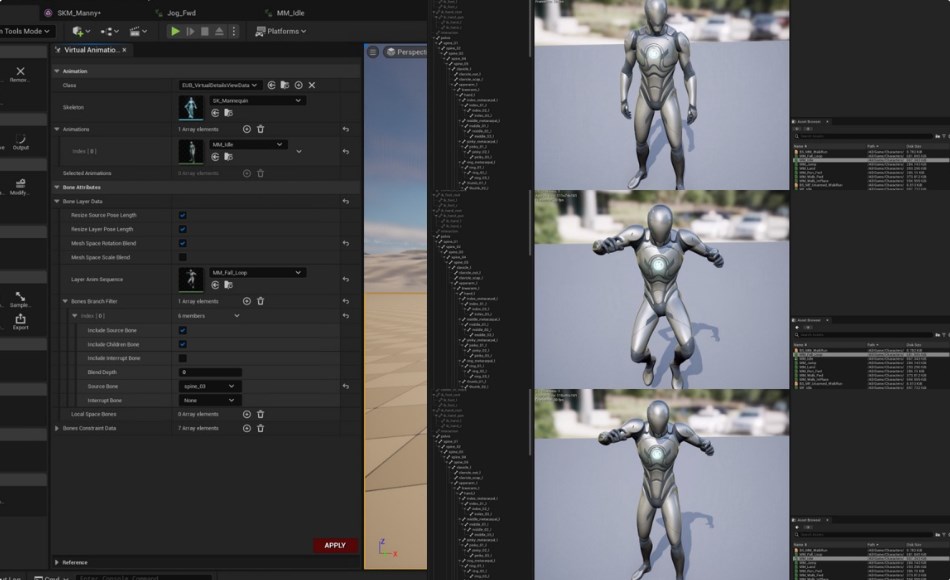Image resolution: width=950 pixels, height=580 pixels.
Task: Enable Mesh Space Scale Blend
Action: 183,257
